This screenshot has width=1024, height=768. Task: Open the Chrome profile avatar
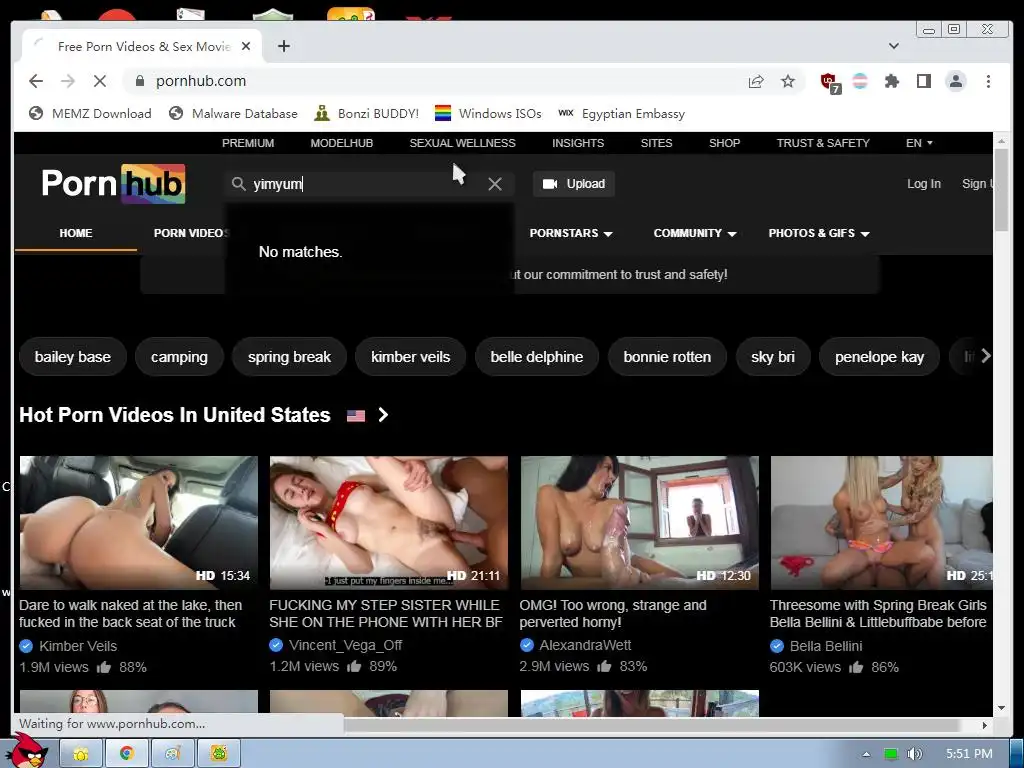955,81
